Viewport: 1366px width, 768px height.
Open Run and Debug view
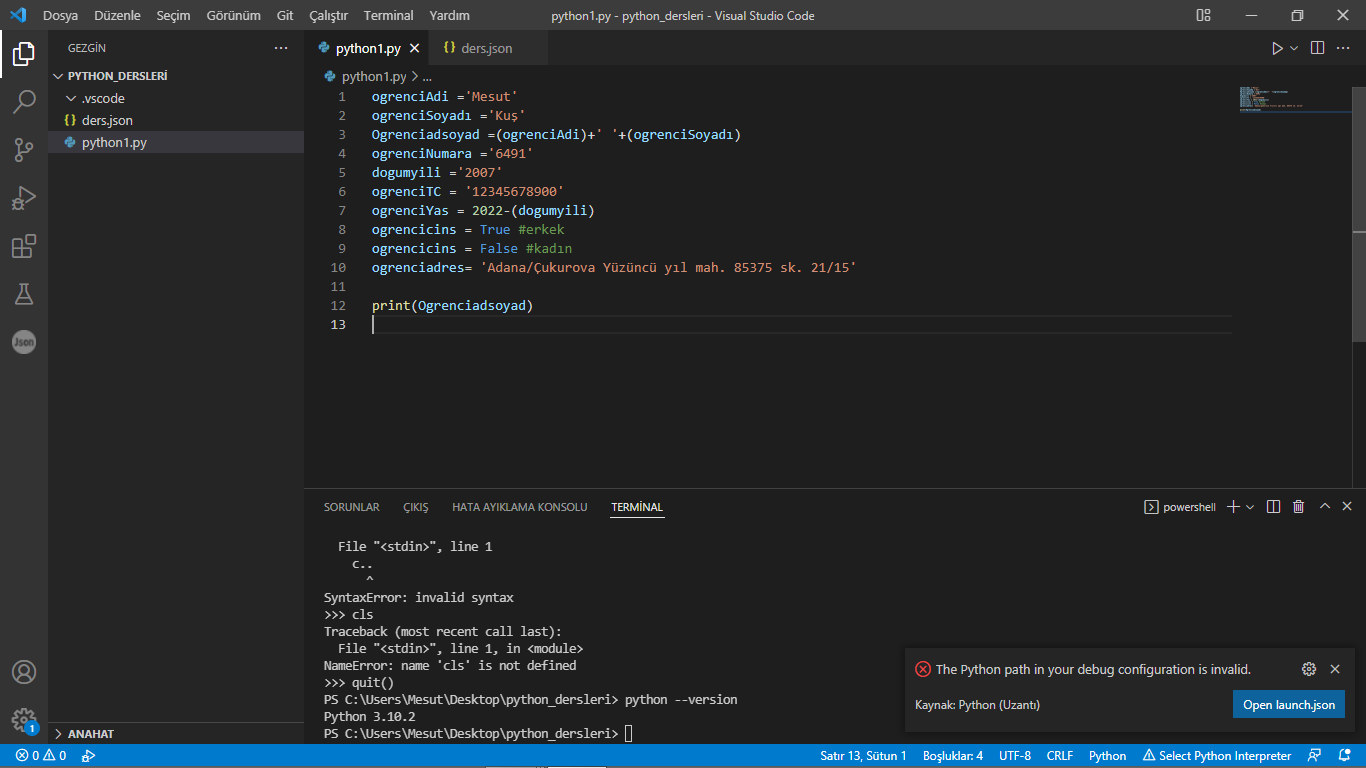pos(24,198)
